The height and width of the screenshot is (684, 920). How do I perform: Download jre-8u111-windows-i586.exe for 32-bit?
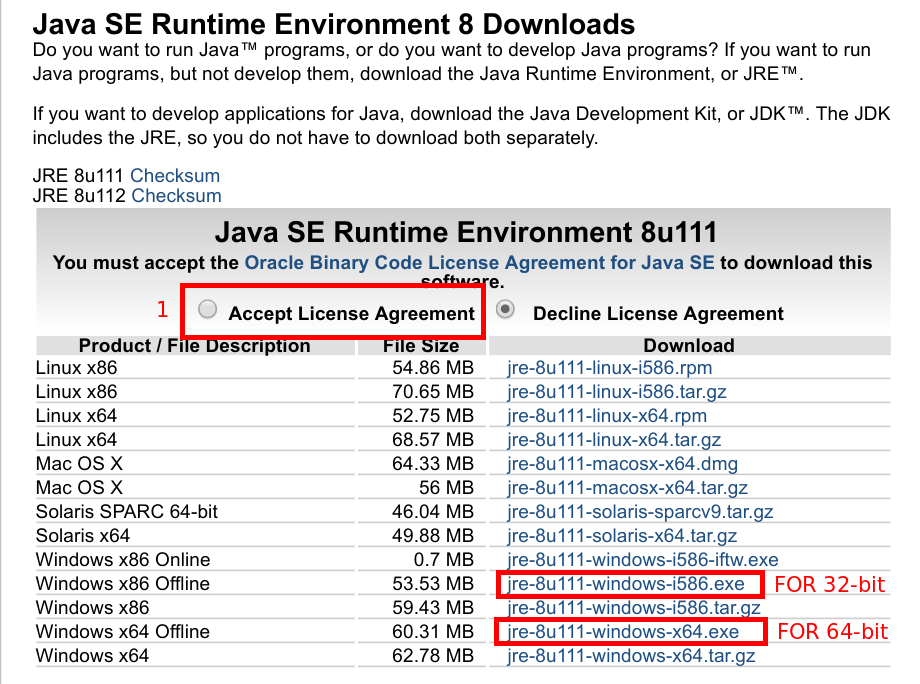tap(626, 584)
